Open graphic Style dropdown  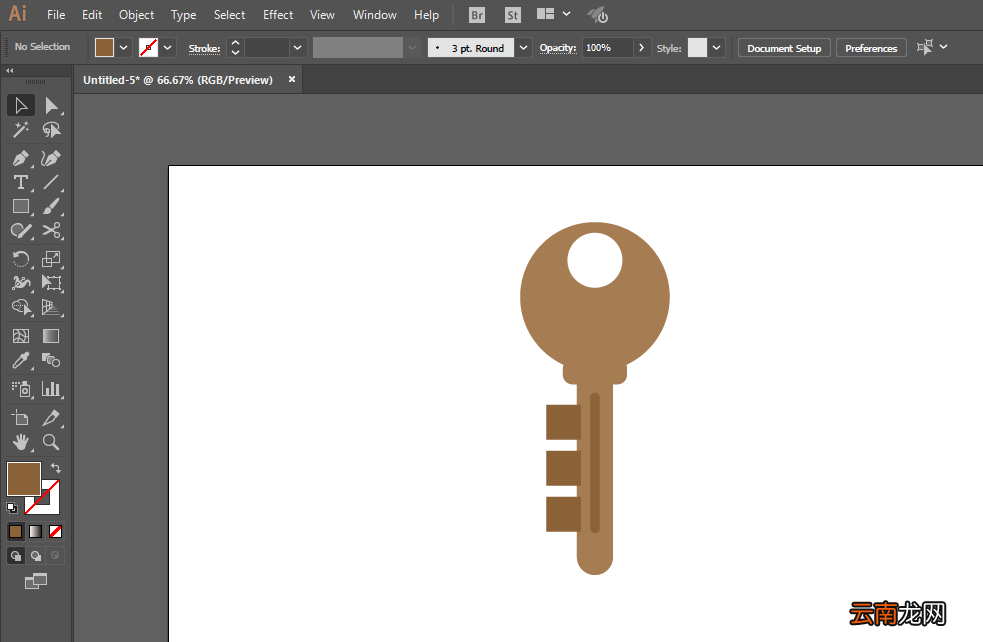coord(717,48)
